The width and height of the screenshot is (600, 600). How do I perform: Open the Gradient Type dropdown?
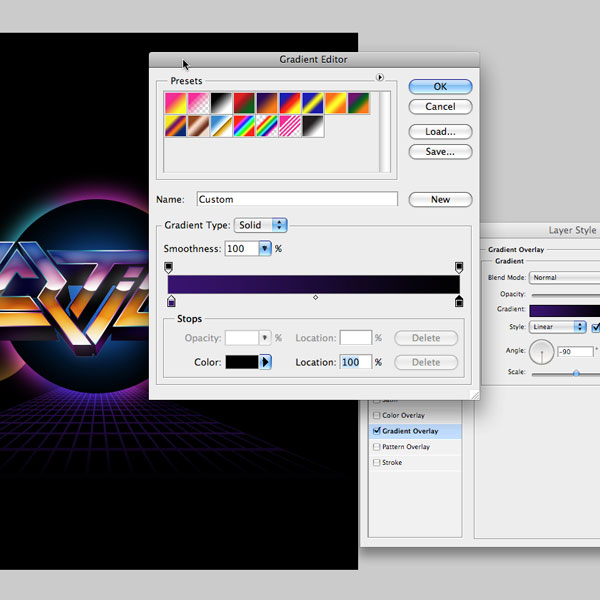(261, 225)
